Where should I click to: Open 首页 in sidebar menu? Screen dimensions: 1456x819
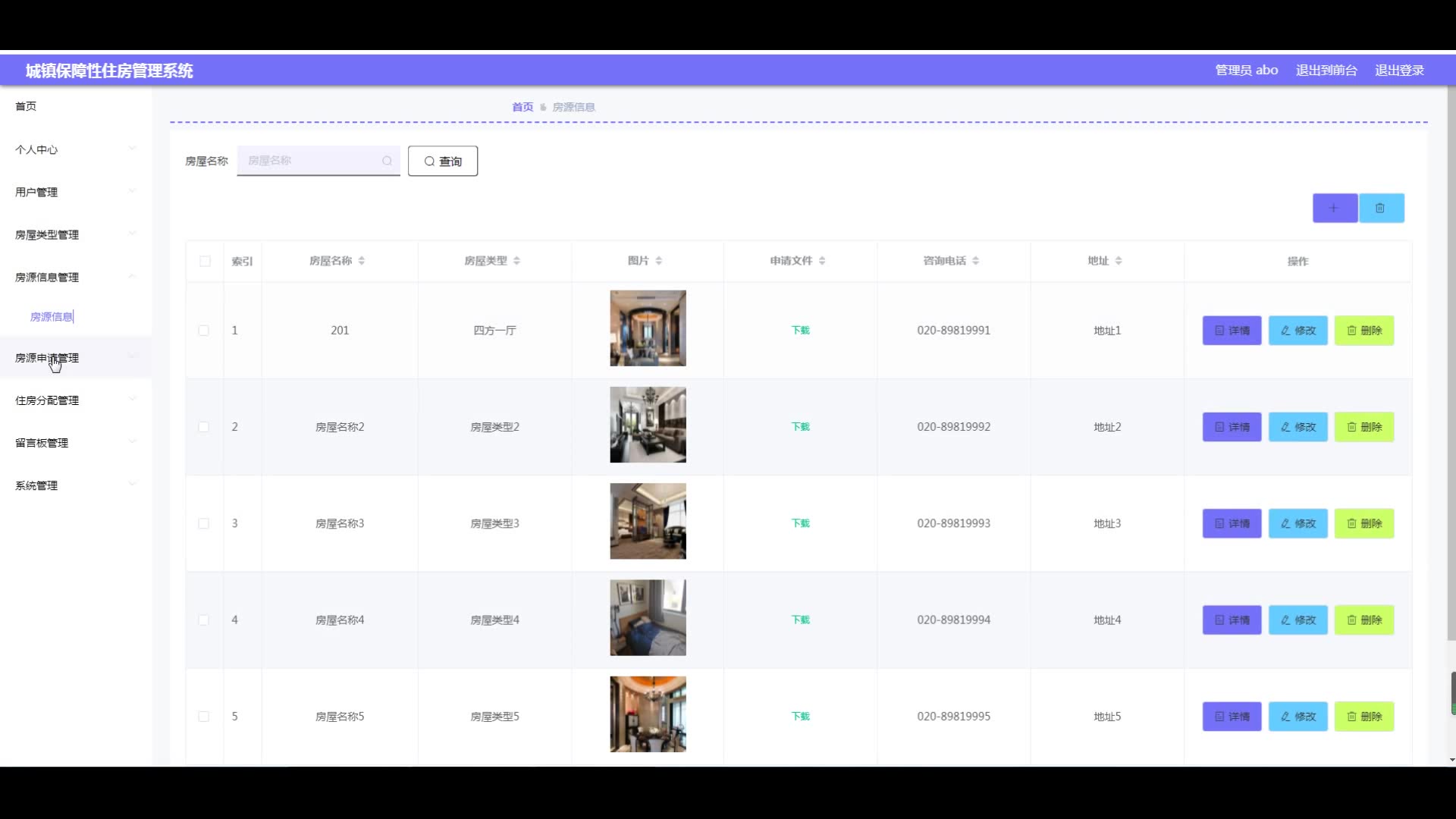point(26,106)
